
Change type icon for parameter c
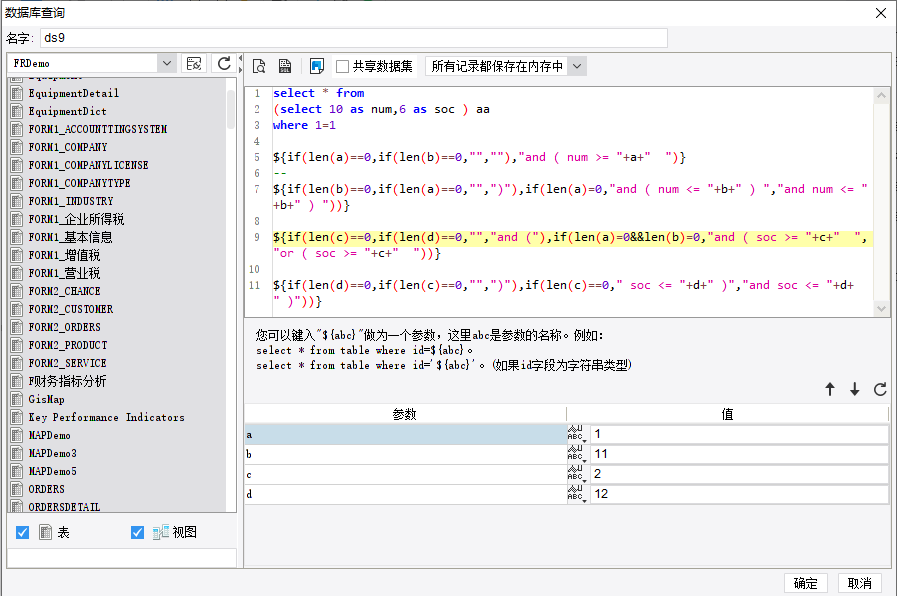[x=577, y=474]
